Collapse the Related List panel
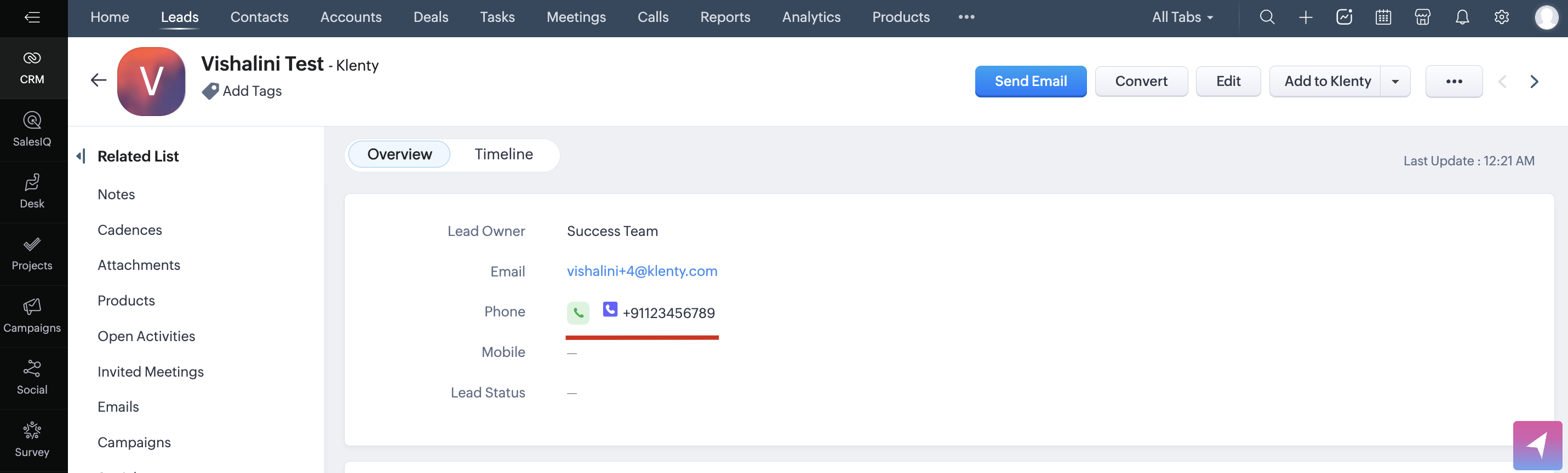The width and height of the screenshot is (1568, 473). pyautogui.click(x=81, y=156)
